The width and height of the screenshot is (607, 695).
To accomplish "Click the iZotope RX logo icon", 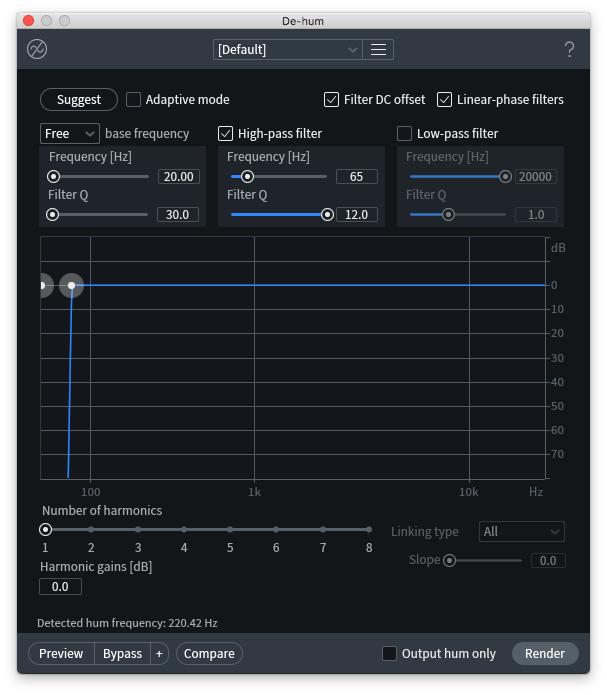I will point(37,50).
